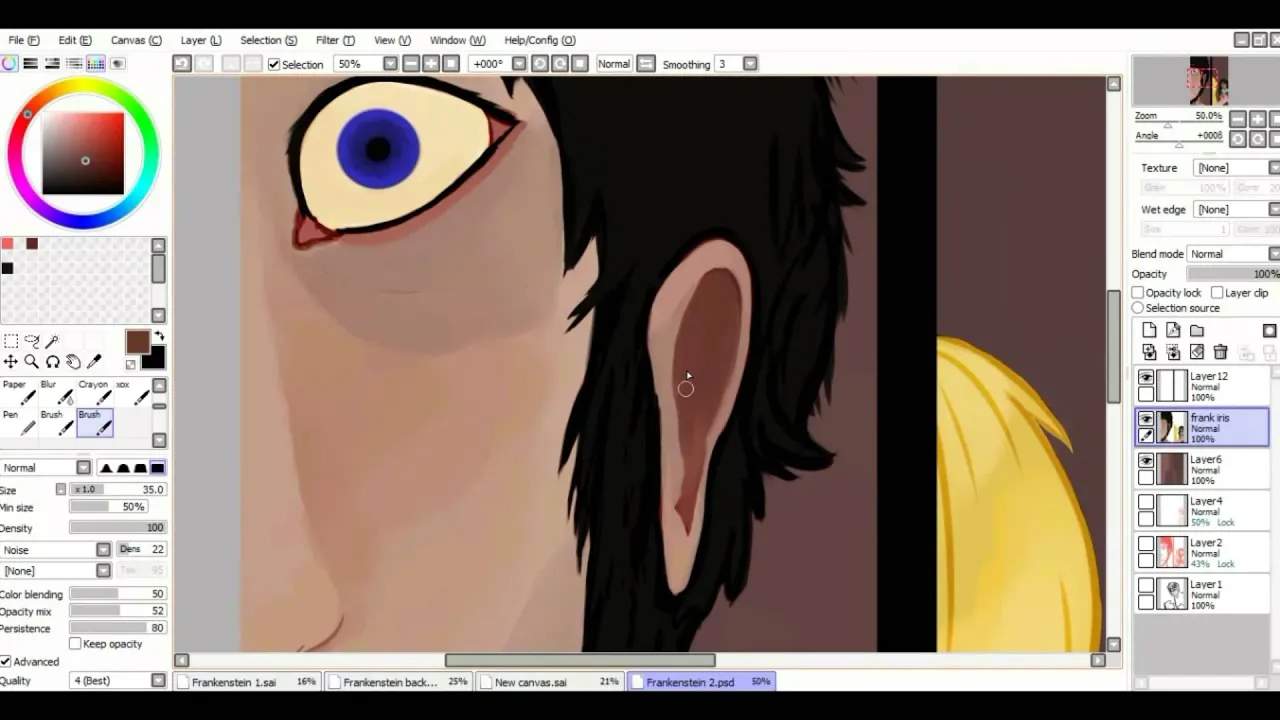Swap foreground and background colors

[159, 337]
